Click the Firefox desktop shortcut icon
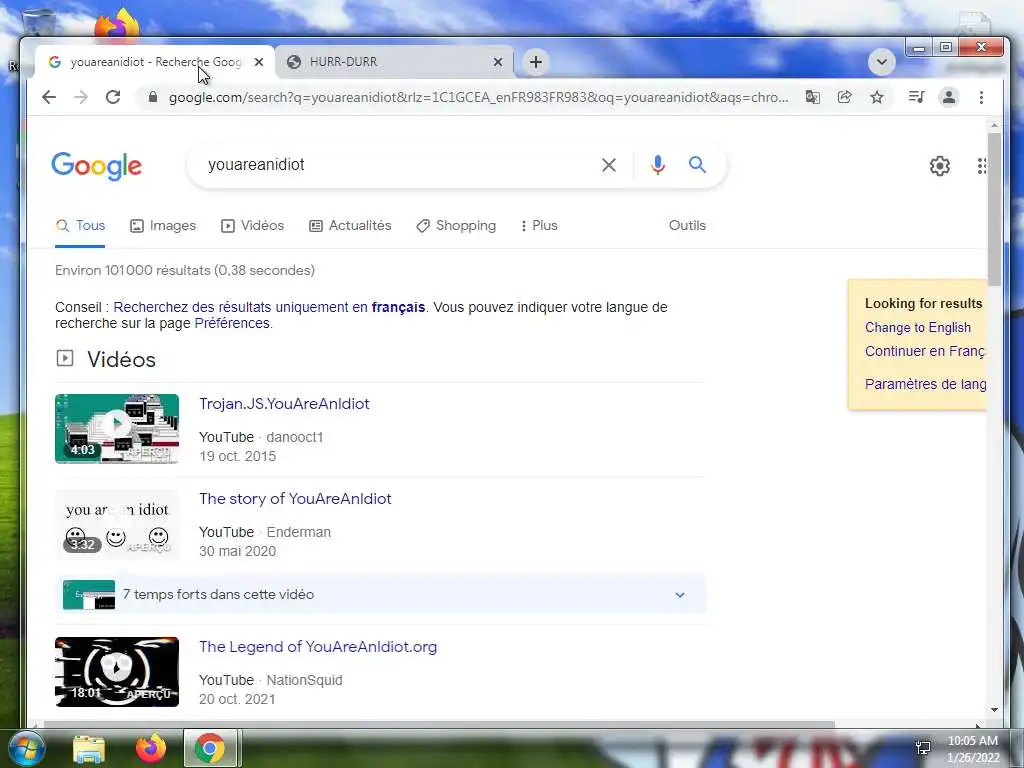The height and width of the screenshot is (768, 1024). click(118, 24)
